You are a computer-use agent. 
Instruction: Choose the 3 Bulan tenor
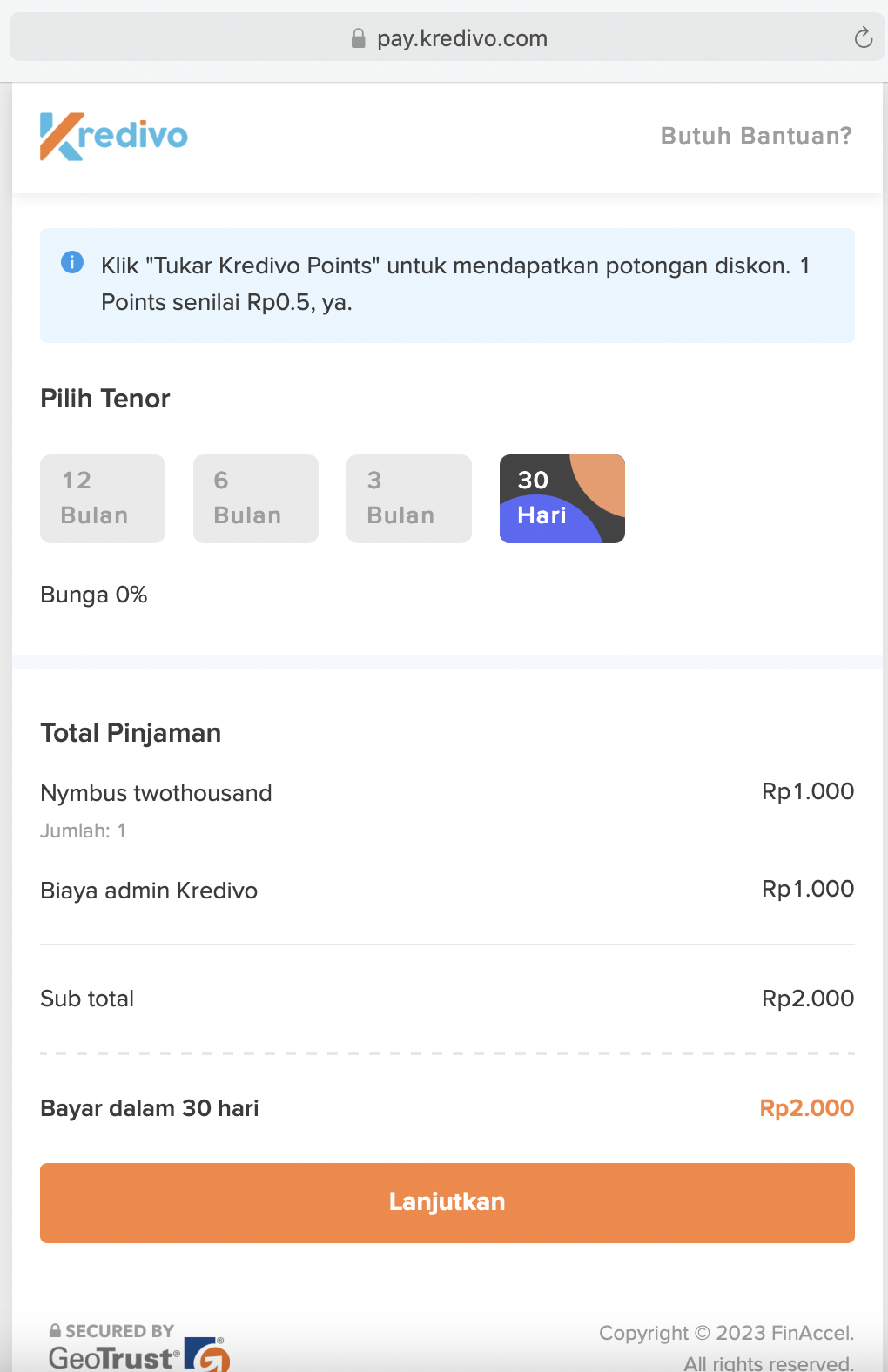click(409, 499)
